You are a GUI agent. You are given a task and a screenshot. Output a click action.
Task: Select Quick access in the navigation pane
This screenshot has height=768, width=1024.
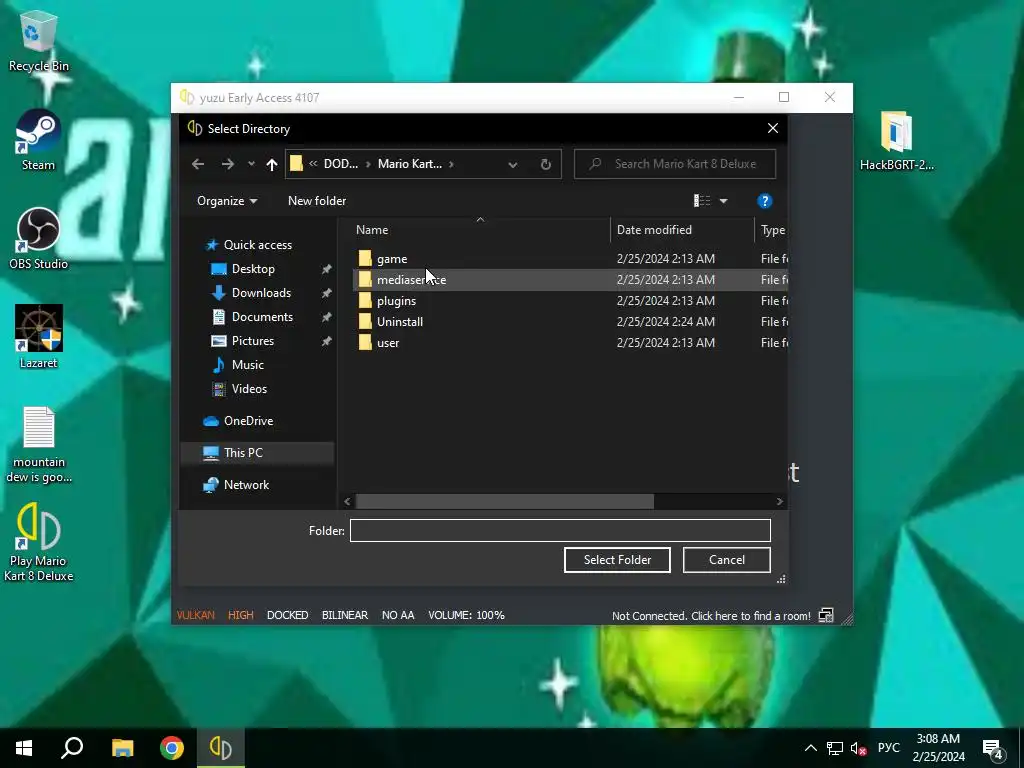pyautogui.click(x=257, y=245)
